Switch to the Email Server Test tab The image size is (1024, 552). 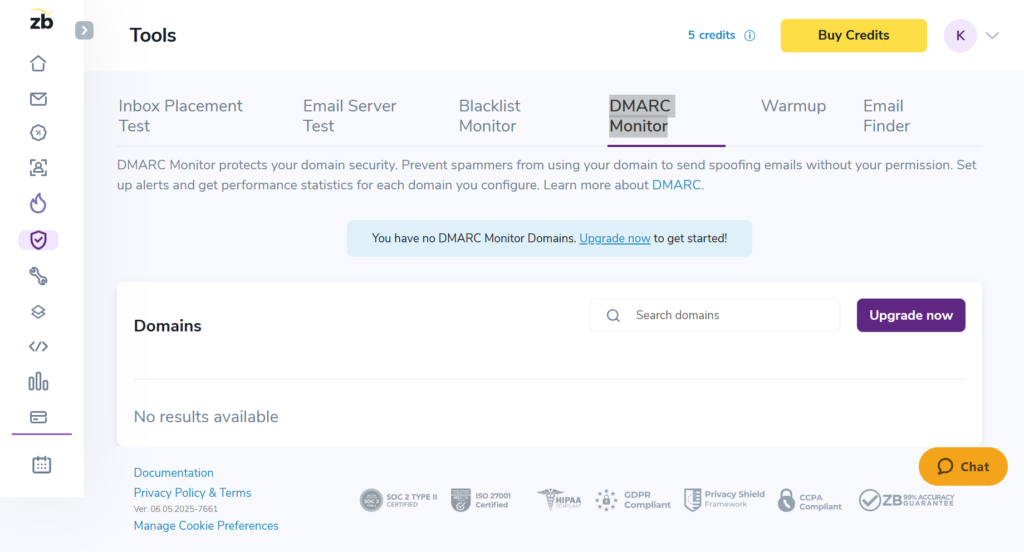coord(349,116)
